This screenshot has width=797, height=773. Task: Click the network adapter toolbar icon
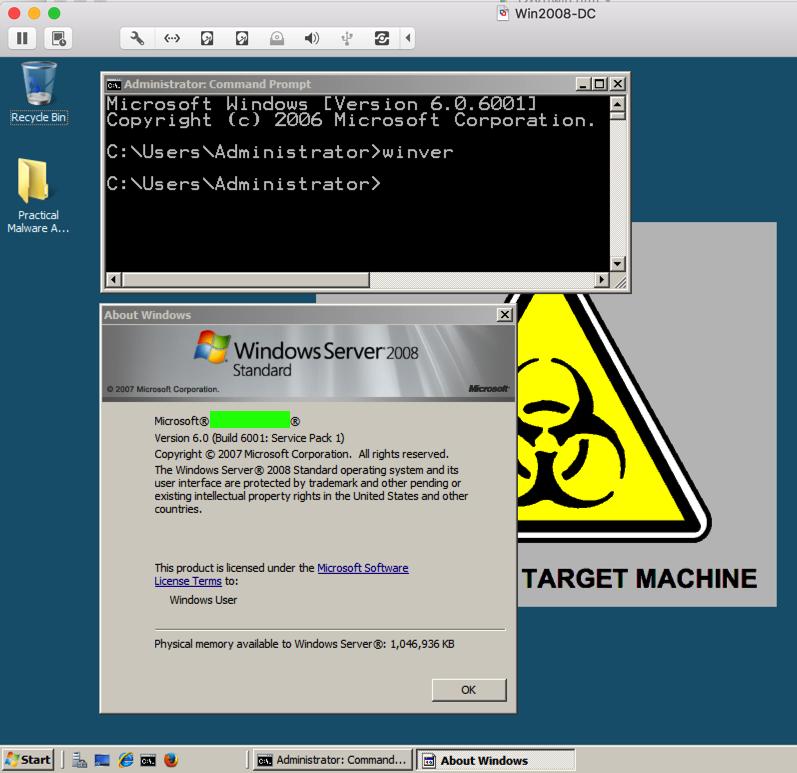pyautogui.click(x=172, y=38)
